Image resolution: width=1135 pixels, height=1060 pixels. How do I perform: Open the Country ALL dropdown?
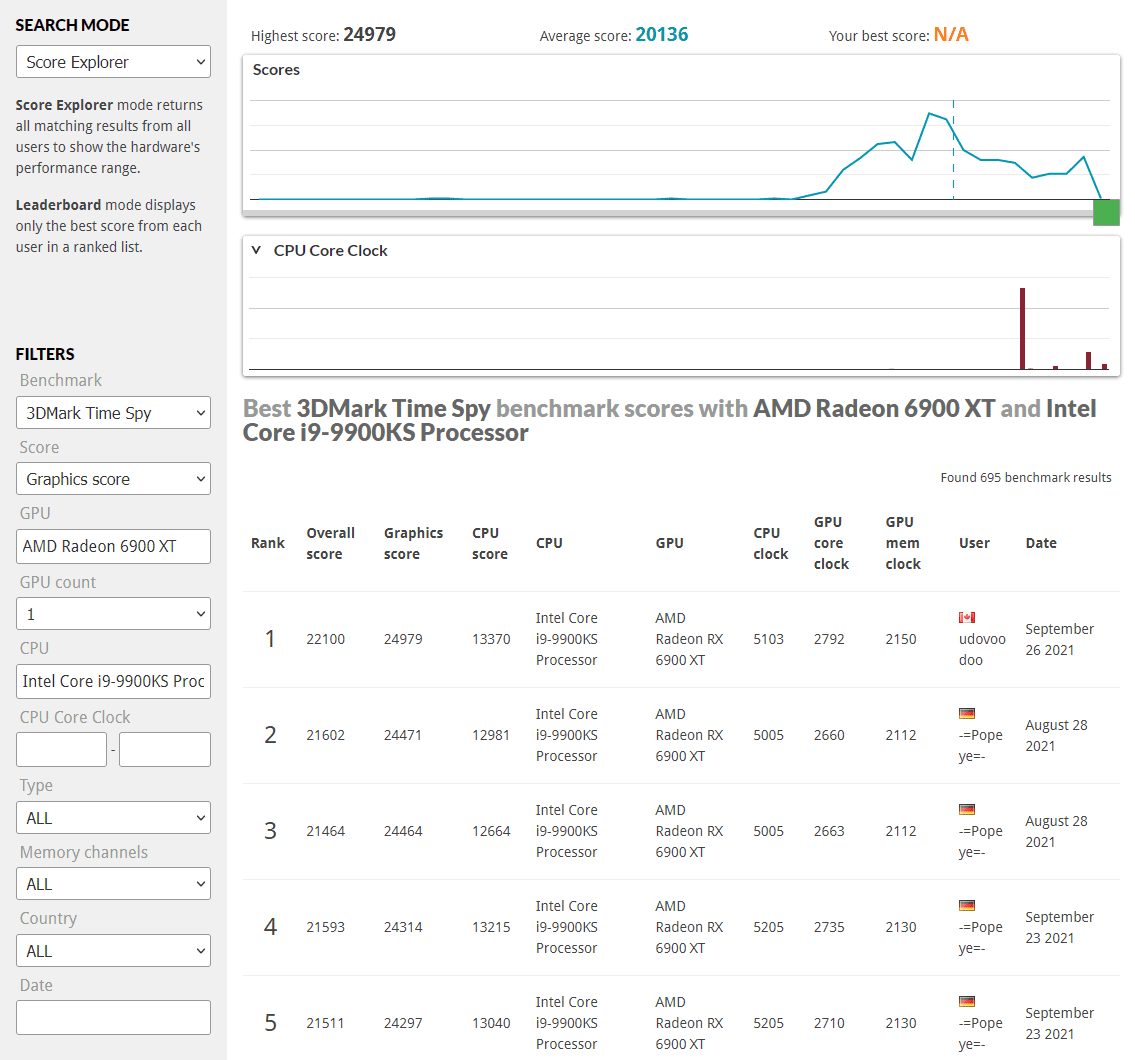pyautogui.click(x=113, y=951)
